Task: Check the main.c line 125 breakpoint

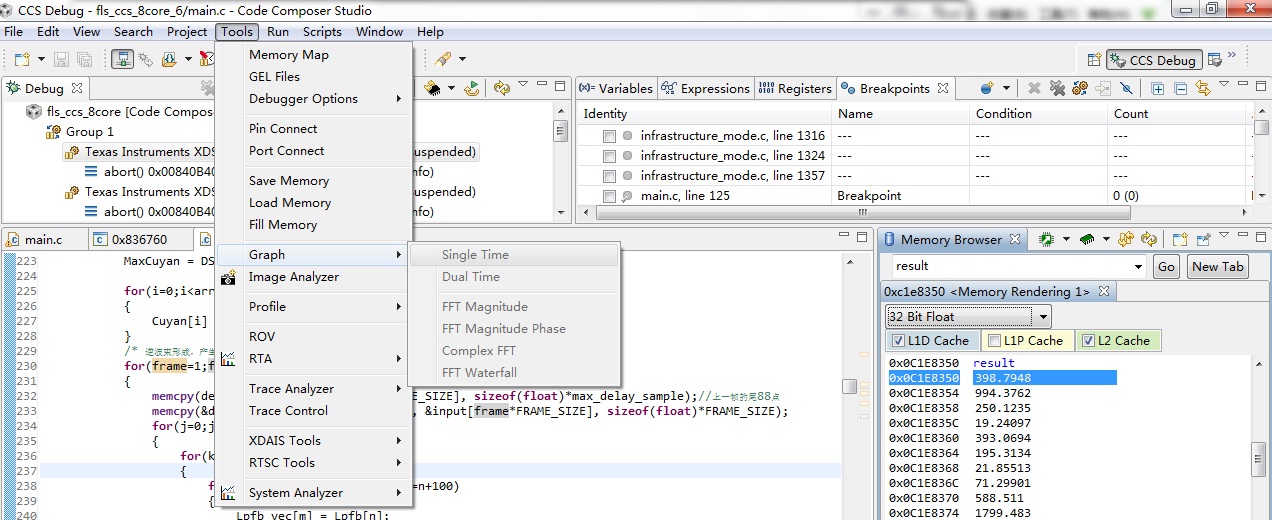Action: (x=609, y=196)
